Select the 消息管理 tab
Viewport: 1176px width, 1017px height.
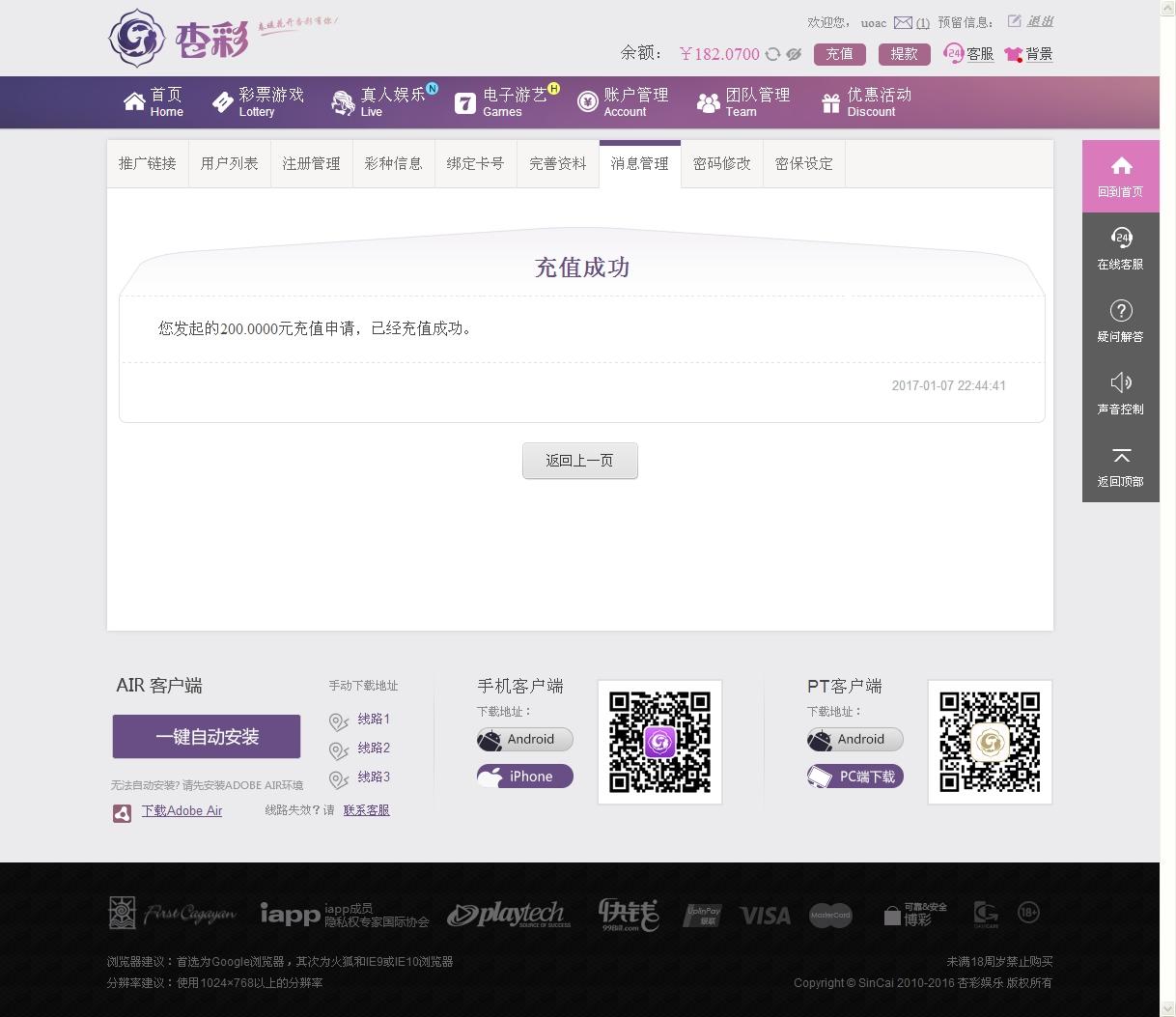pos(640,163)
